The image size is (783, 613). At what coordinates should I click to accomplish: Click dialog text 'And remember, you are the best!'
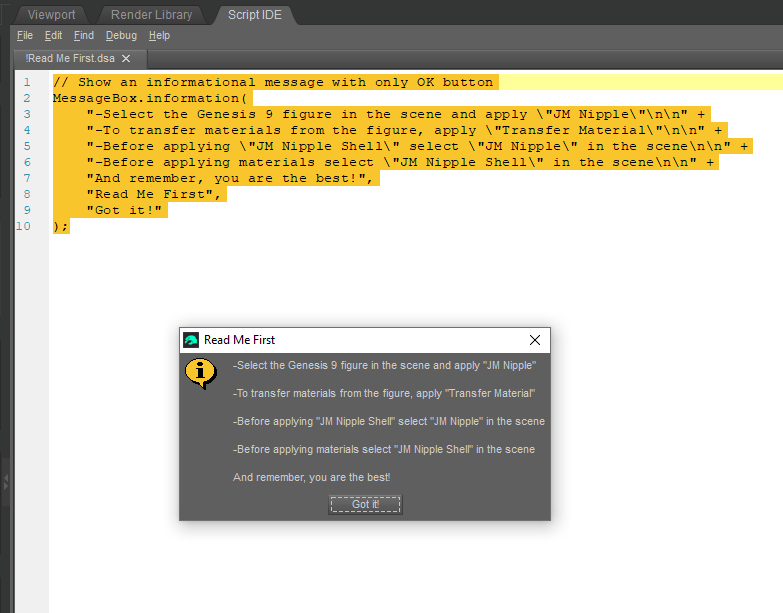click(x=312, y=477)
